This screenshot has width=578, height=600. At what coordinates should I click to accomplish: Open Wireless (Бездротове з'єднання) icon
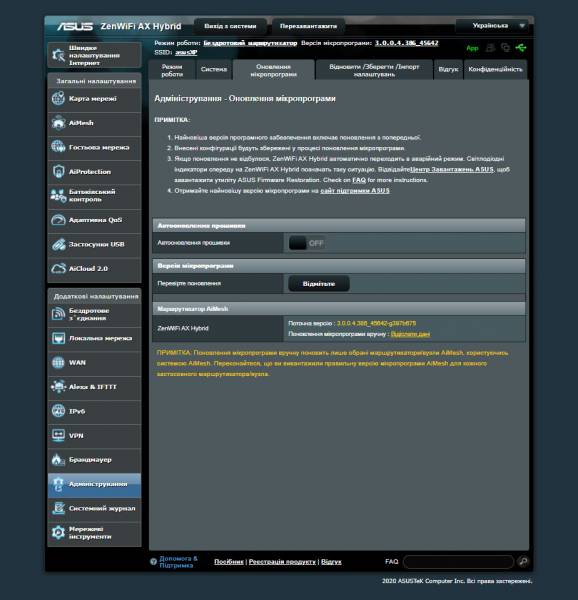pos(58,314)
